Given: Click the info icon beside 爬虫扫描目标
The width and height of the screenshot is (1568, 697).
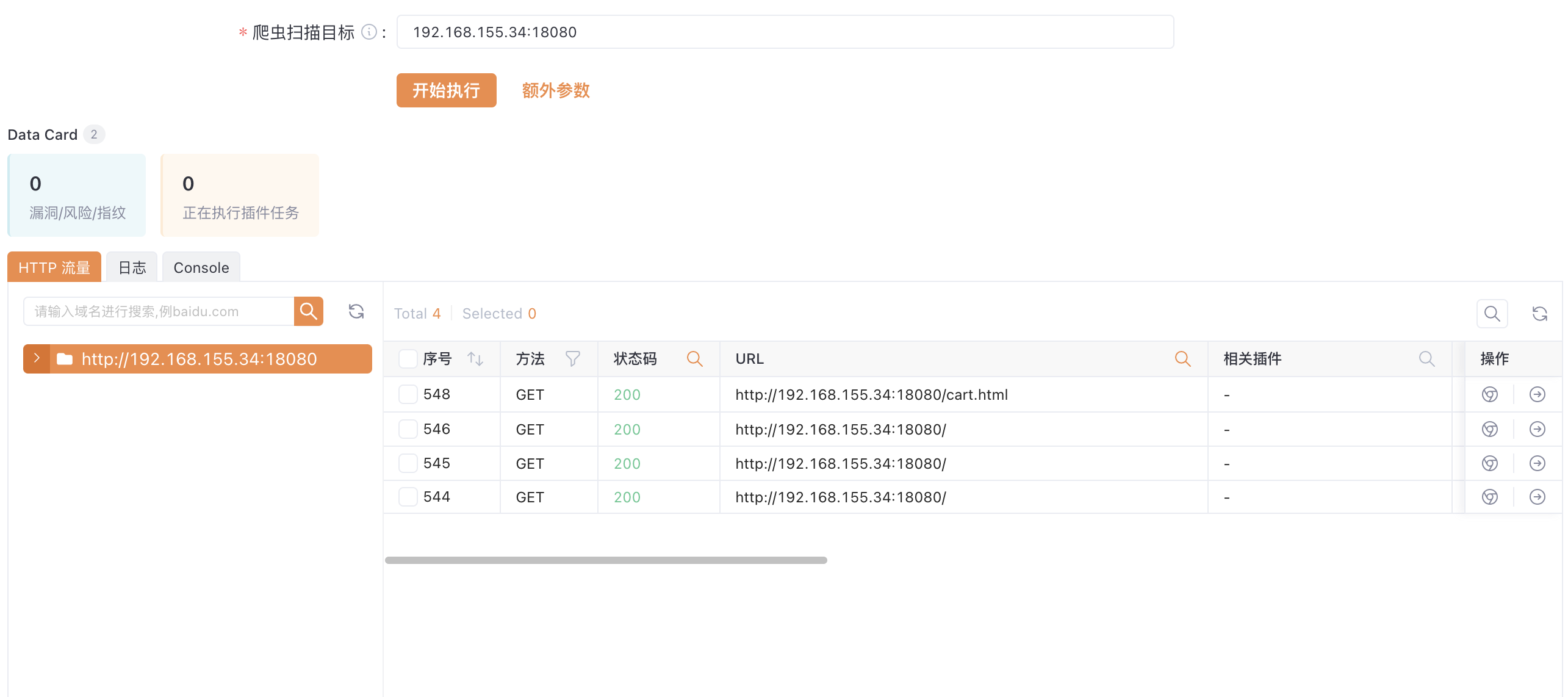Looking at the screenshot, I should coord(369,32).
